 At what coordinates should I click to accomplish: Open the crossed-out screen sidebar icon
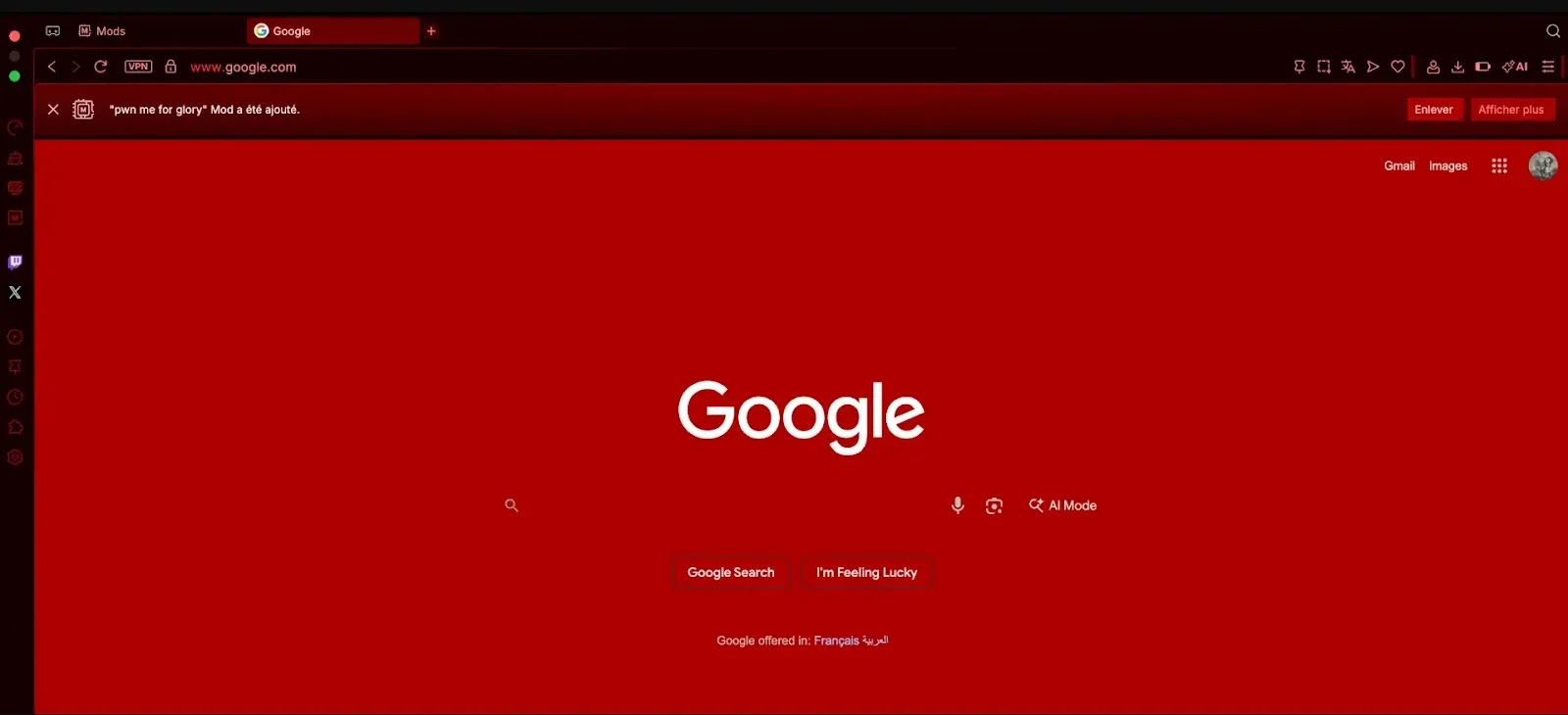coord(15,188)
